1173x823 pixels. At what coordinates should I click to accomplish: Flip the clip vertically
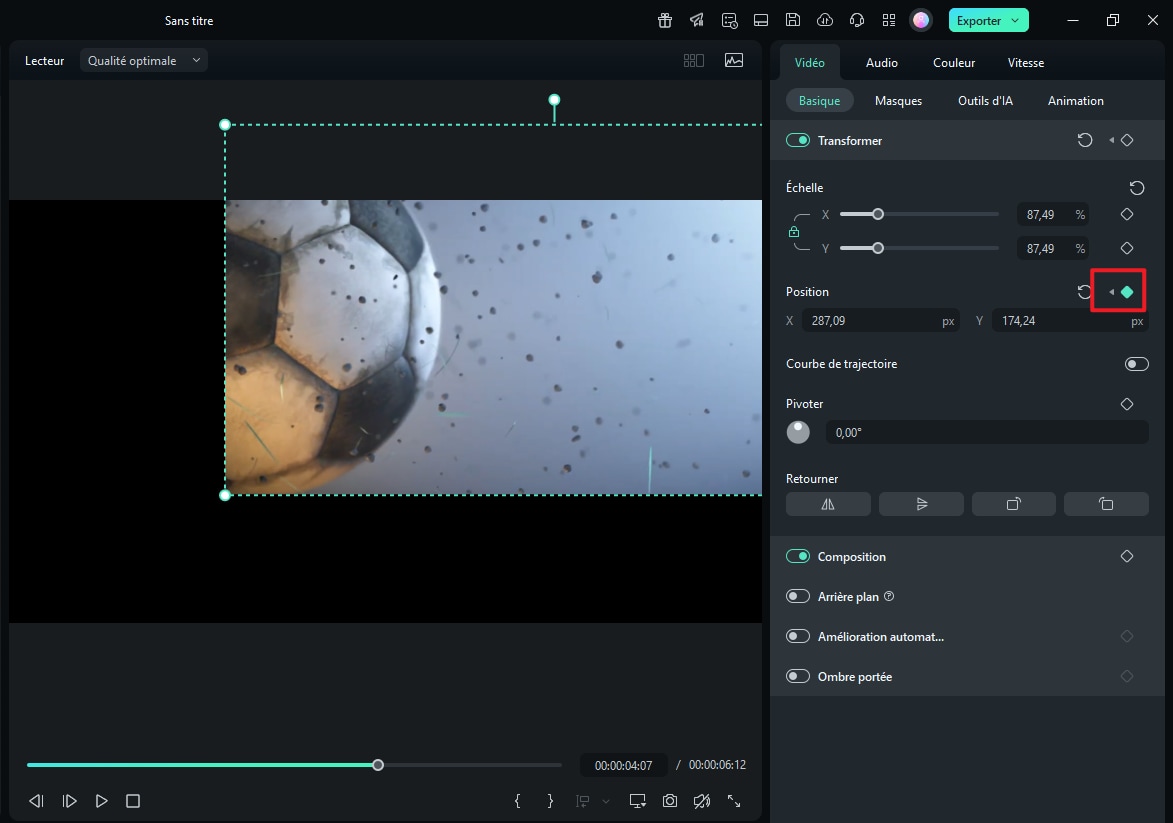(921, 504)
